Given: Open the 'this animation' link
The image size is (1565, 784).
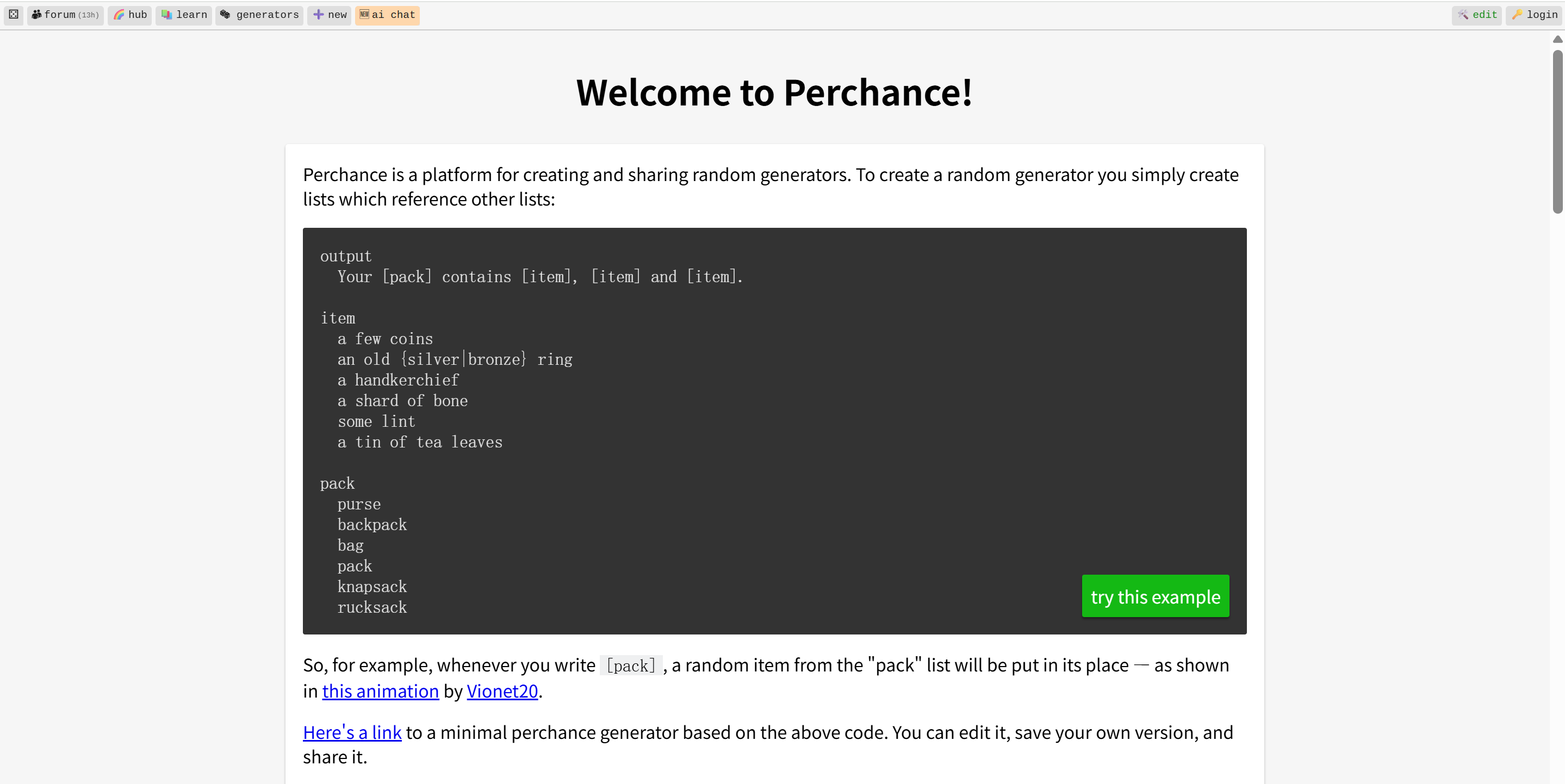Looking at the screenshot, I should (x=380, y=691).
